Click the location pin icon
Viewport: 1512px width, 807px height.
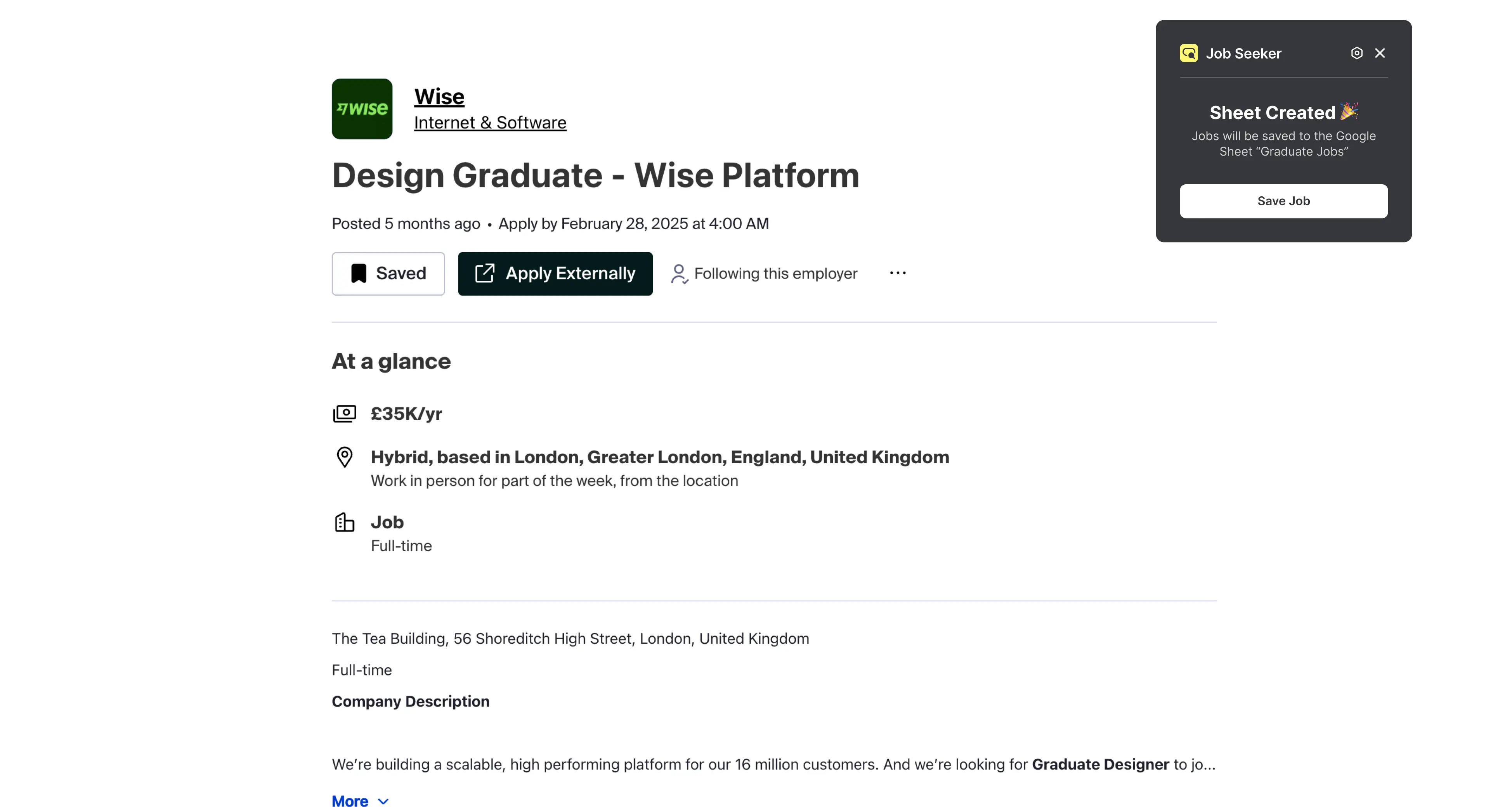point(345,457)
